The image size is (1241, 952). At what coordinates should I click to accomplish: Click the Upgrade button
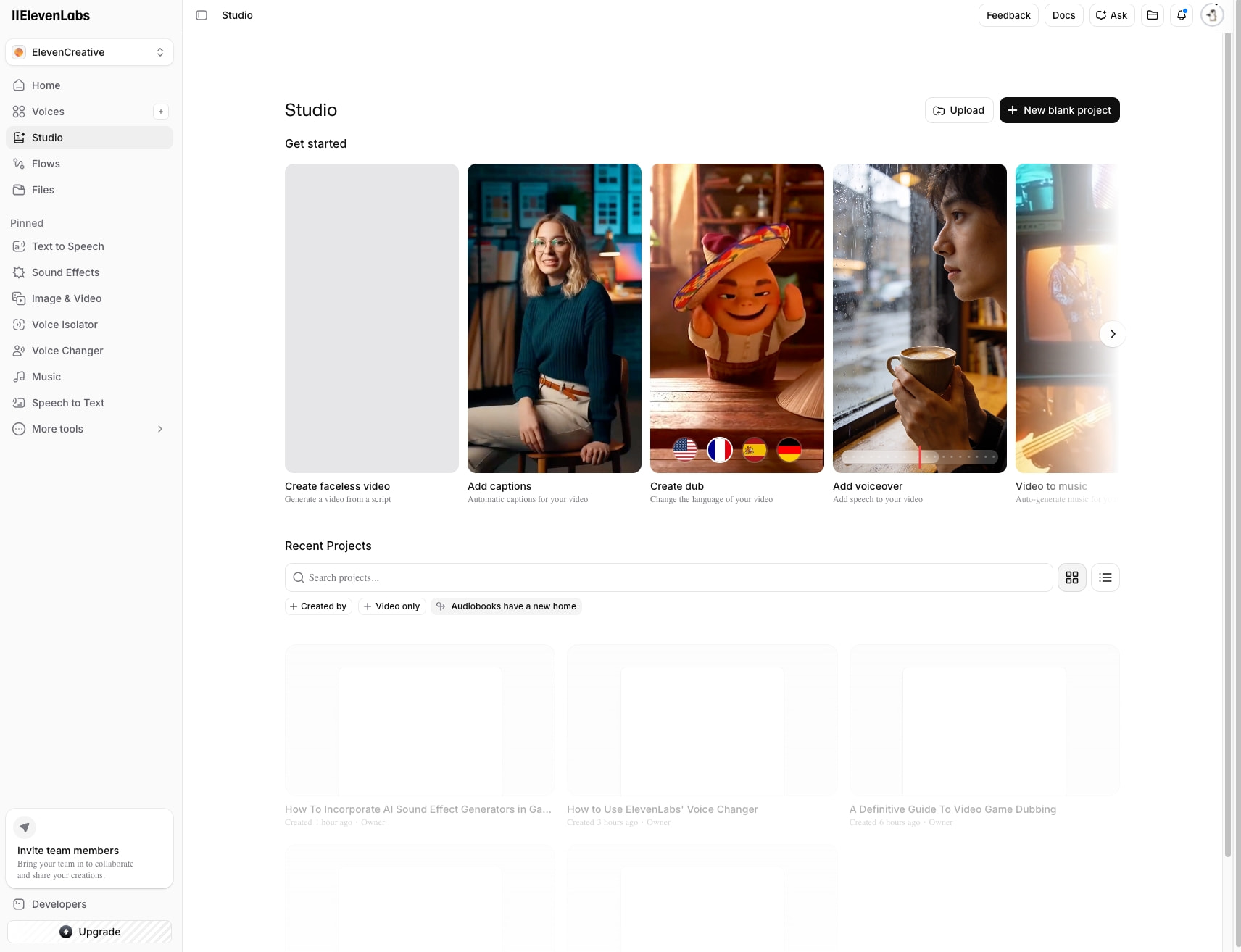pos(89,932)
